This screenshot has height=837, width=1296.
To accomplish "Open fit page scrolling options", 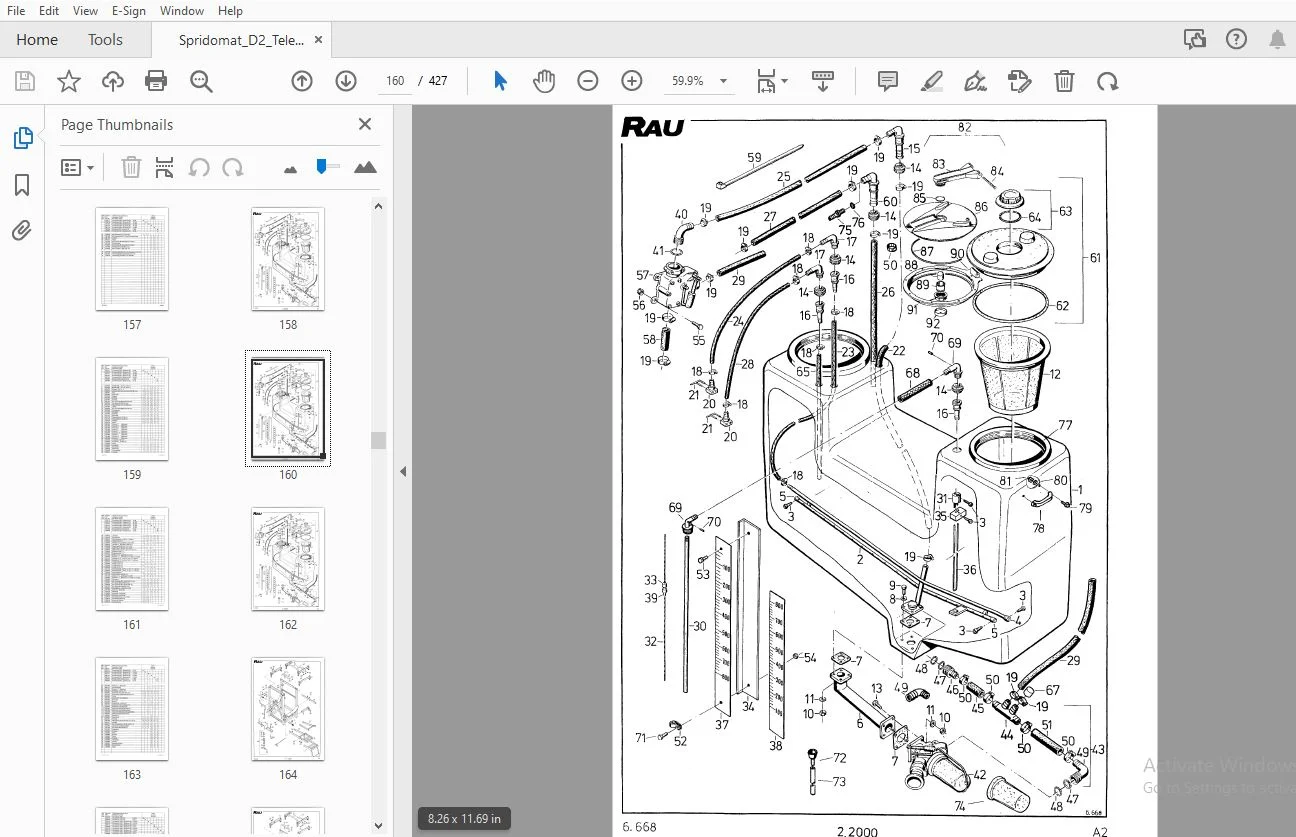I will pyautogui.click(x=771, y=81).
